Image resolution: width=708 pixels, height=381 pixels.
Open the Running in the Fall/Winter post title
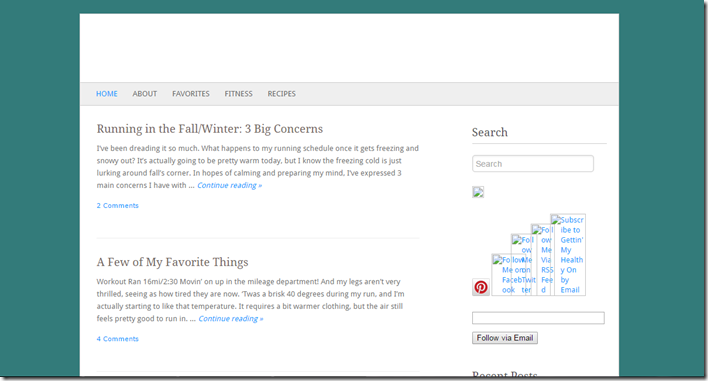[x=210, y=129]
